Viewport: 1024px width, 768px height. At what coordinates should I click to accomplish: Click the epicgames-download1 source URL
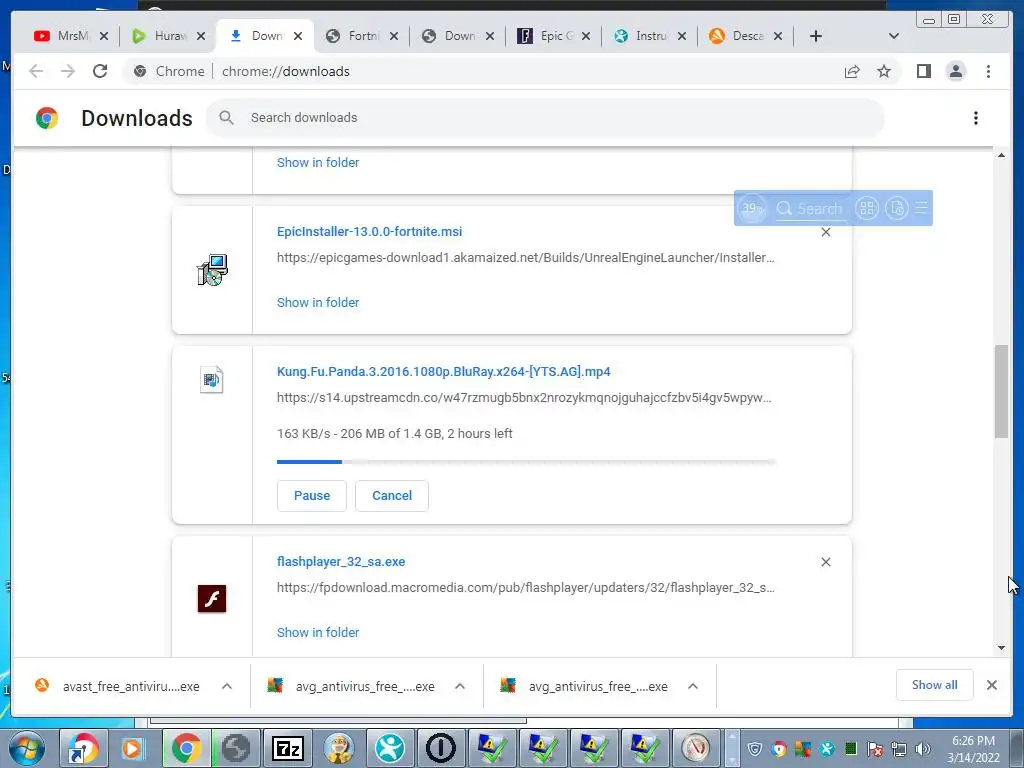click(526, 257)
